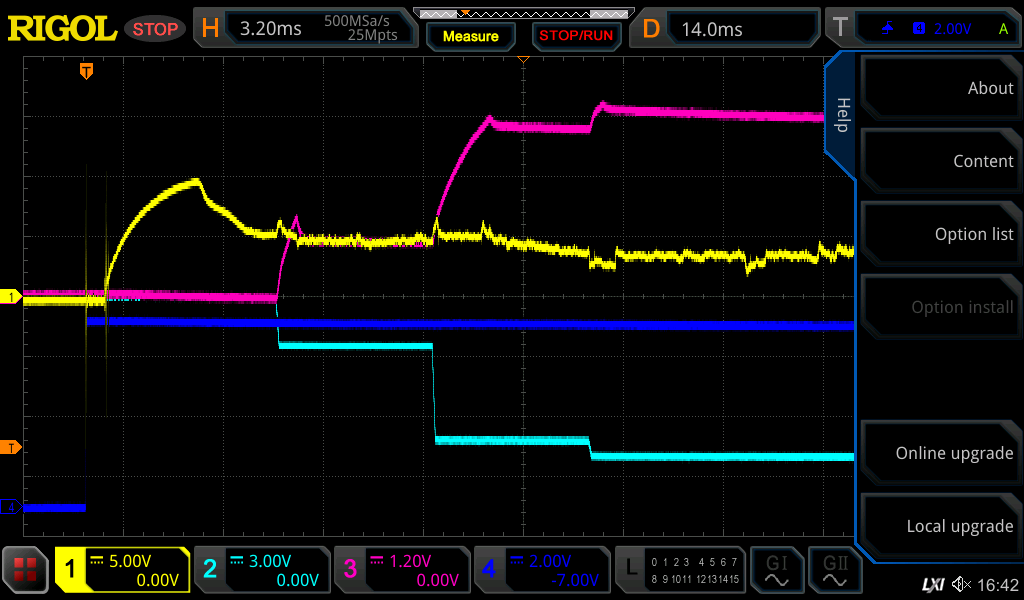The width and height of the screenshot is (1024, 600).
Task: Toggle channel 2 with 3.00V scale
Action: (x=261, y=570)
